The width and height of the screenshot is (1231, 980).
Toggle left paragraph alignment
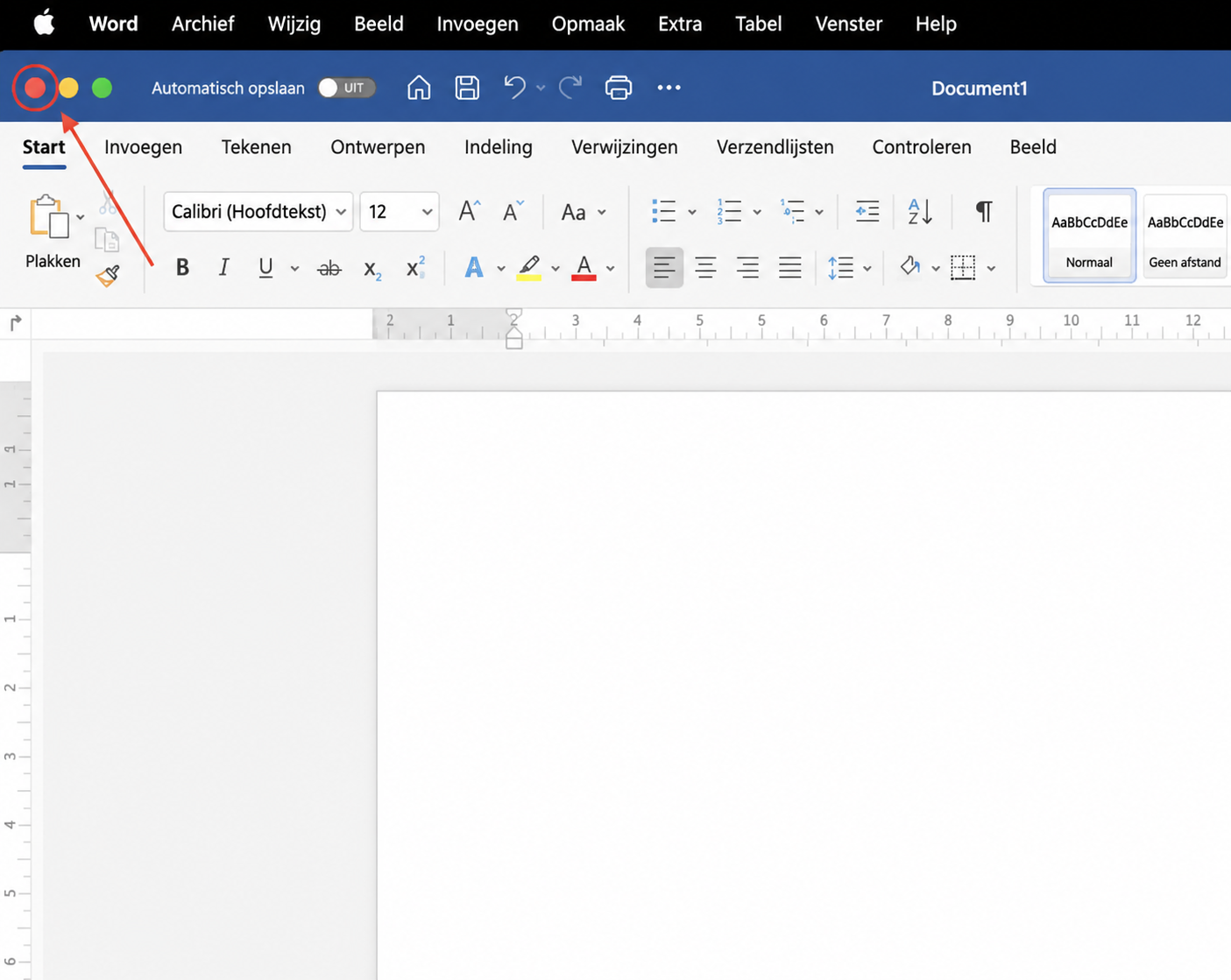click(664, 267)
